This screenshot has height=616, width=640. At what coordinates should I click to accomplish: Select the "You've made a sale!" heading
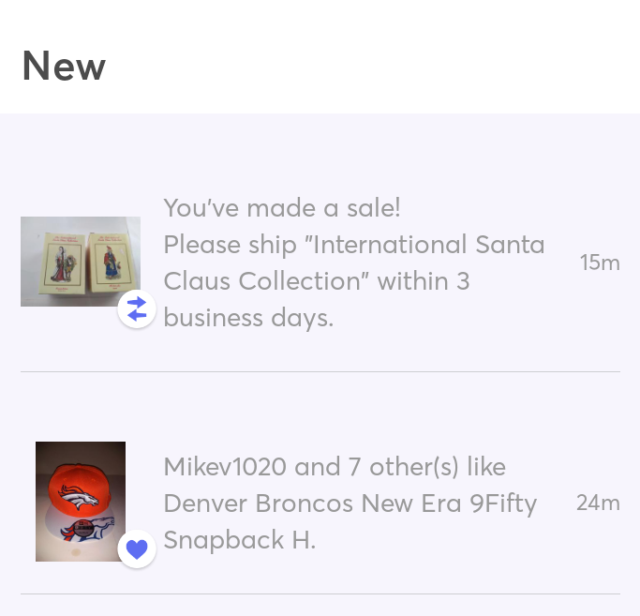pos(282,208)
